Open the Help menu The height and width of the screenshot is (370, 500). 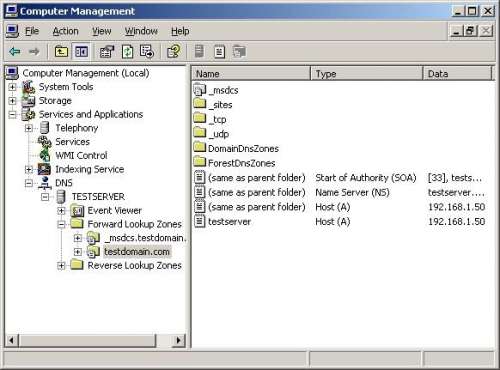180,31
